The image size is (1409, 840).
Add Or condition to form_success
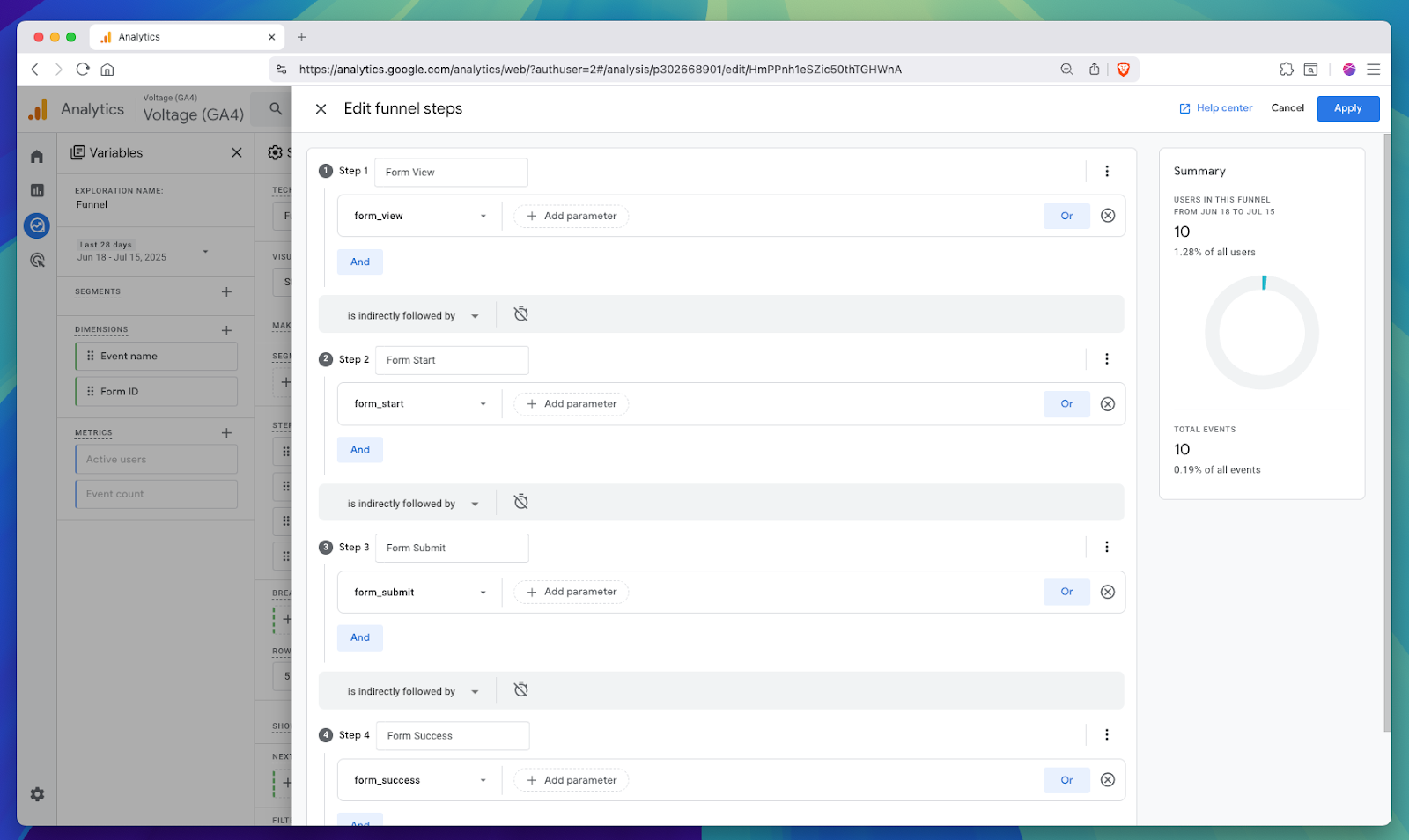click(1066, 780)
